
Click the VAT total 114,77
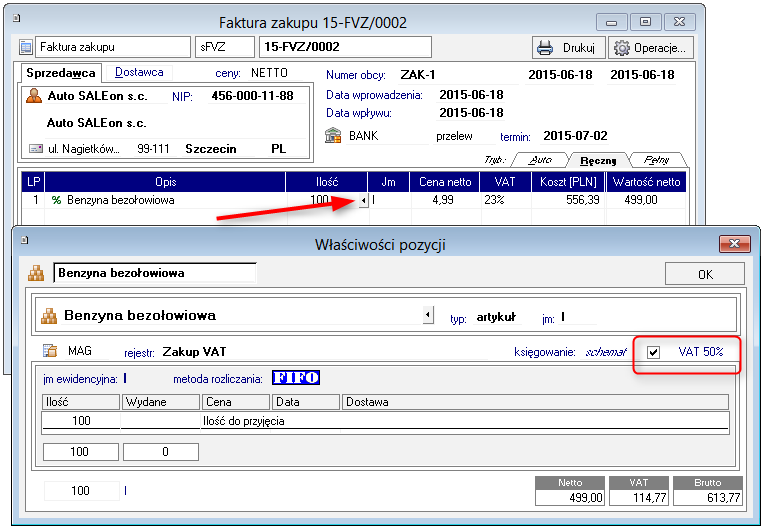point(639,497)
